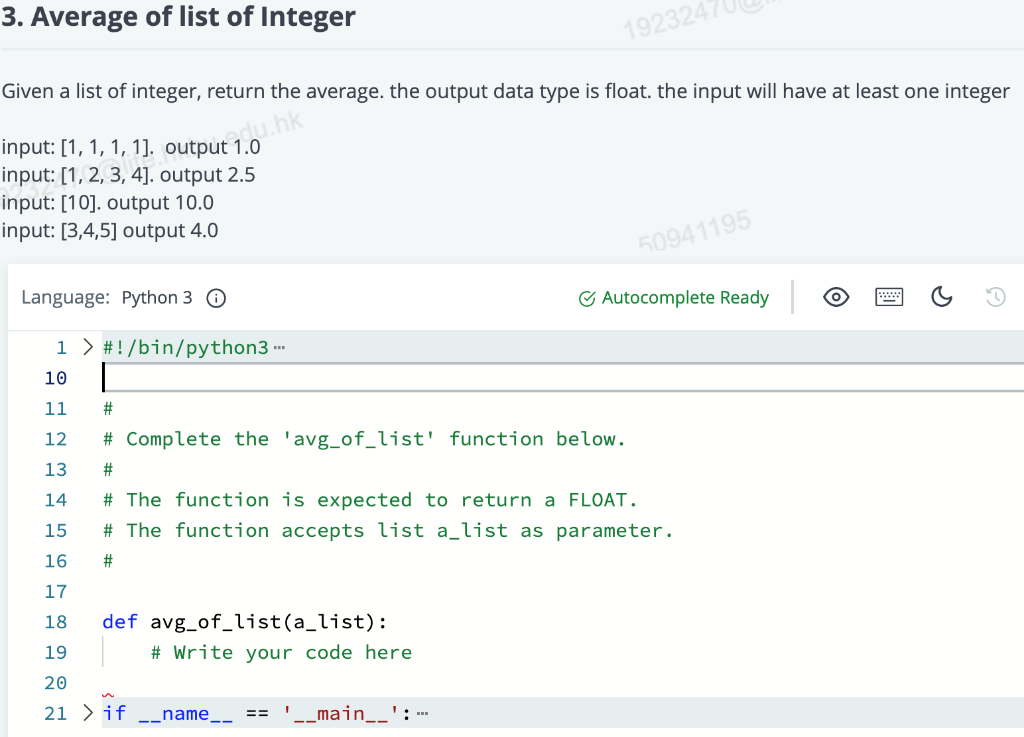Click the avg_of_list function definition
The image size is (1024, 737).
click(240, 621)
